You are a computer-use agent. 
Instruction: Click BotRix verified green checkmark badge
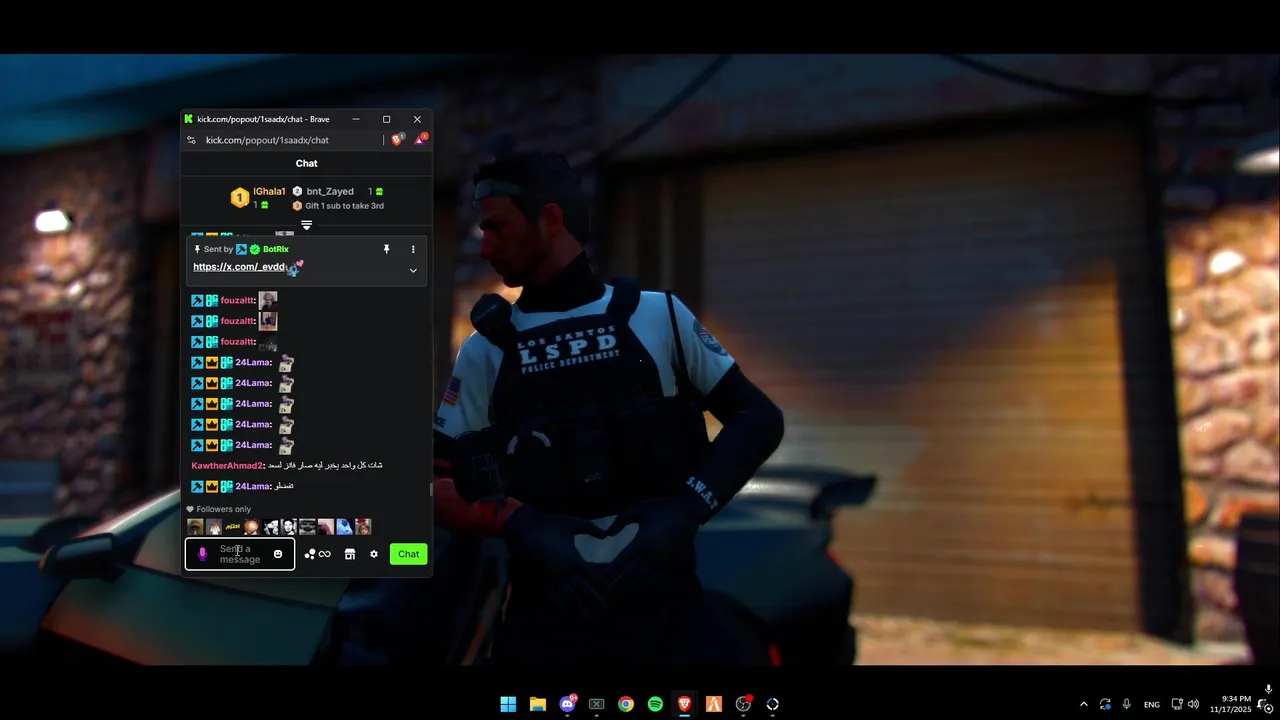[x=255, y=249]
